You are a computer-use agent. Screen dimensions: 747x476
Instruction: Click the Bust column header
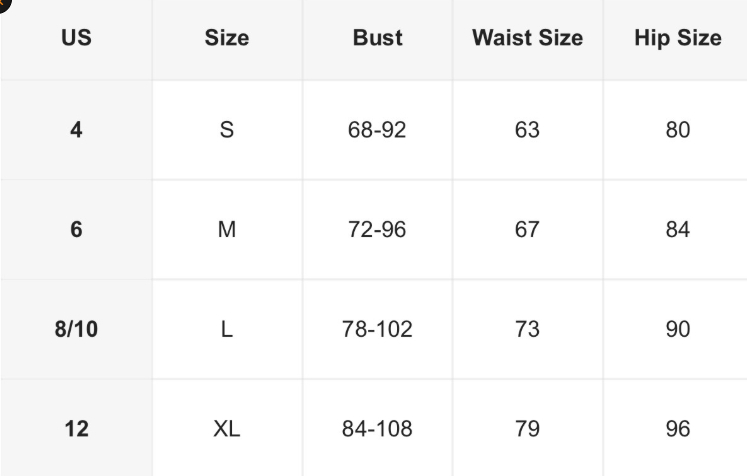click(377, 39)
